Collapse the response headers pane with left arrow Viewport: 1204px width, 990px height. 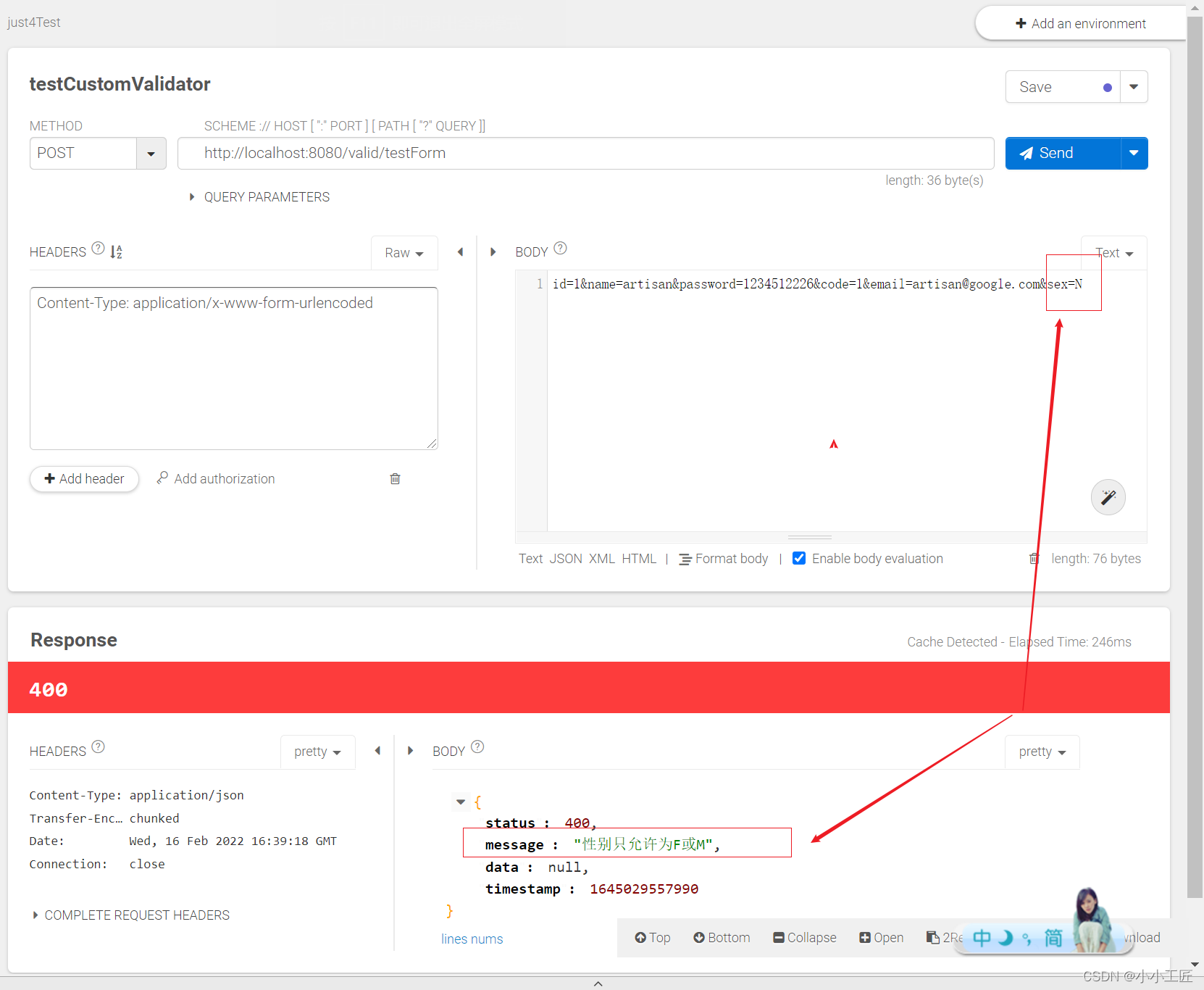click(377, 751)
